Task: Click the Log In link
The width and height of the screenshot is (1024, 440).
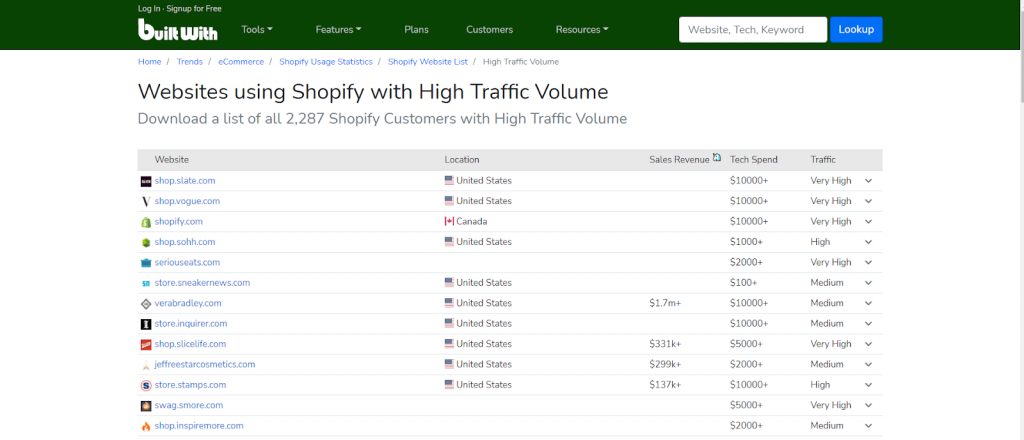Action: 149,8
